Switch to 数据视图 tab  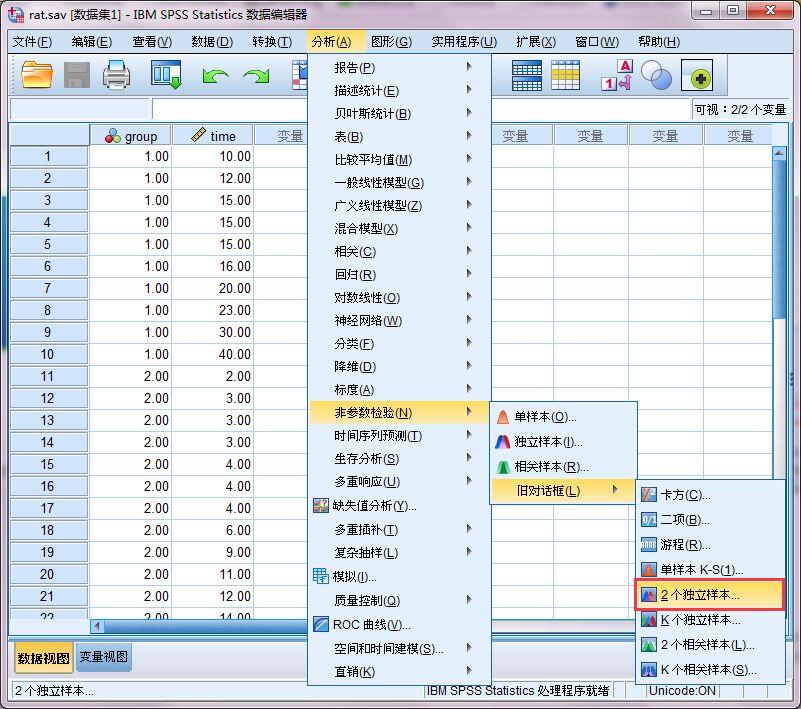pos(43,658)
